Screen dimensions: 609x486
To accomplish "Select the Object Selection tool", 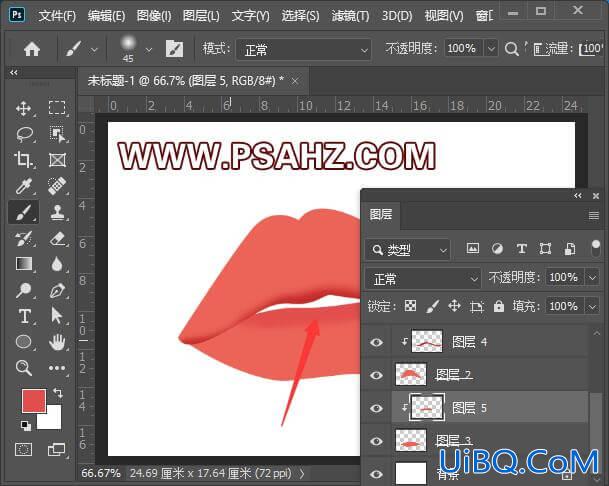I will click(57, 134).
